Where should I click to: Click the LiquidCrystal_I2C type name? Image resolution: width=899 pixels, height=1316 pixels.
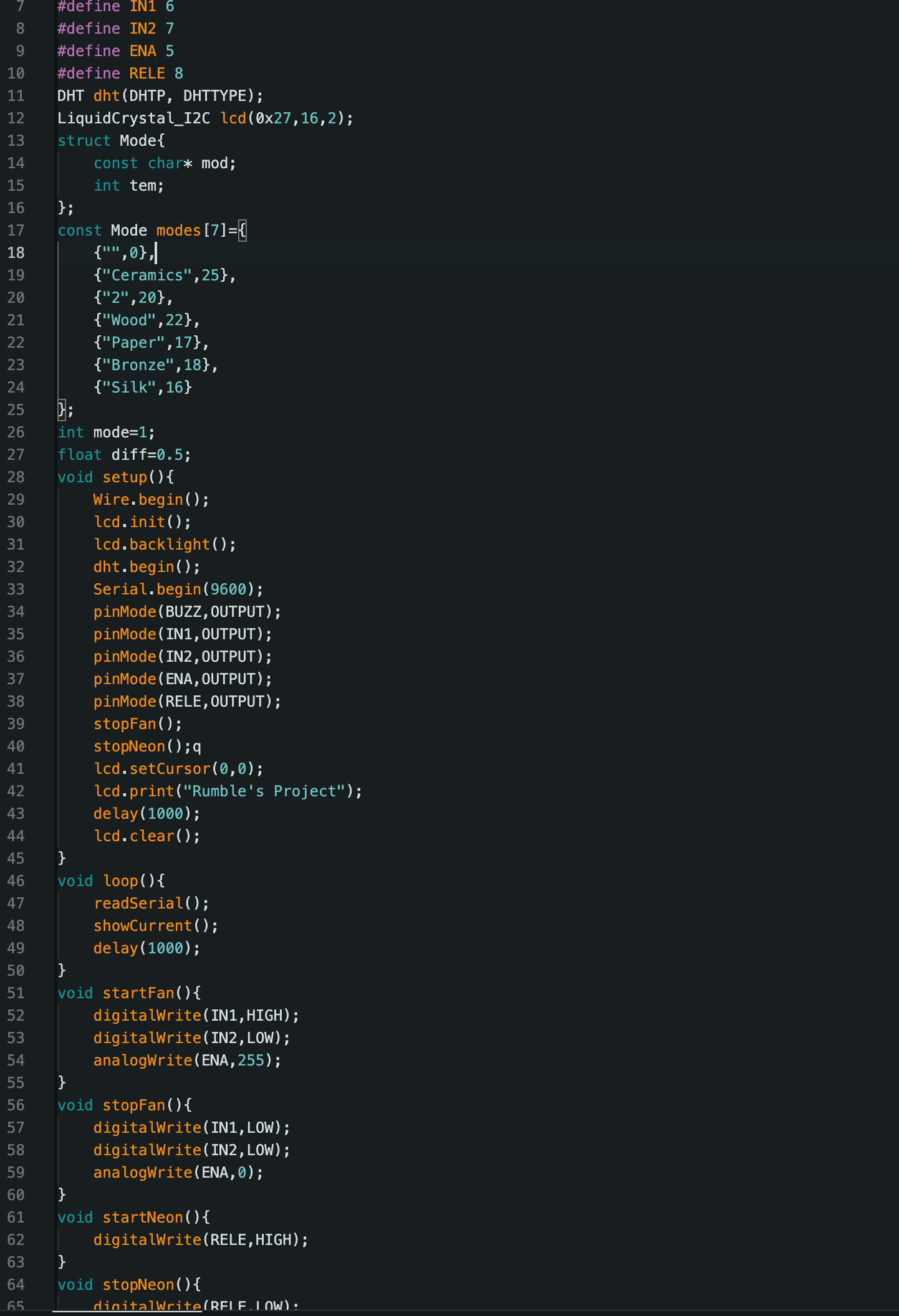point(133,118)
